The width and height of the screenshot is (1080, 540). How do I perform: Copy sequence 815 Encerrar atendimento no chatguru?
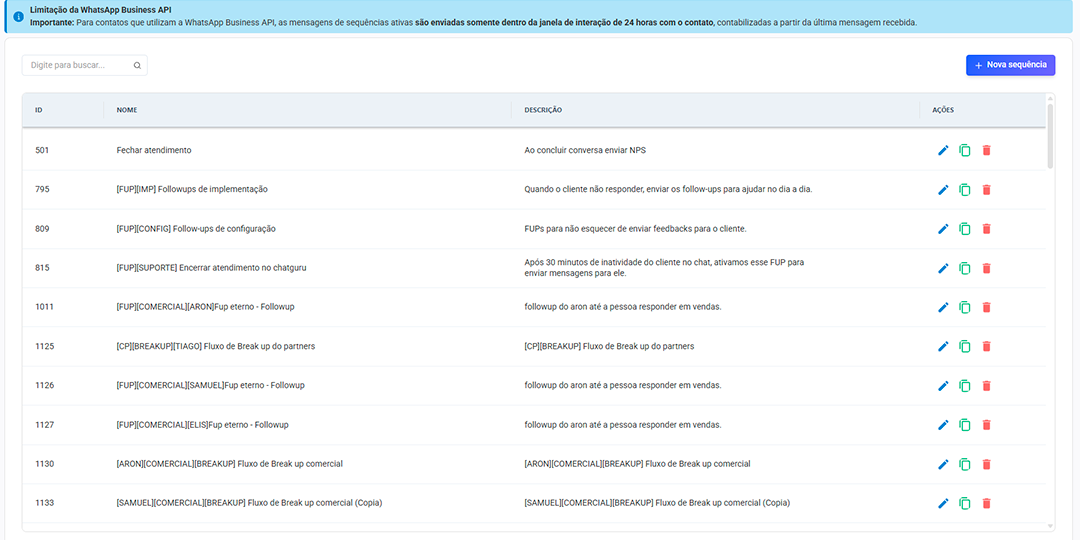coord(964,268)
